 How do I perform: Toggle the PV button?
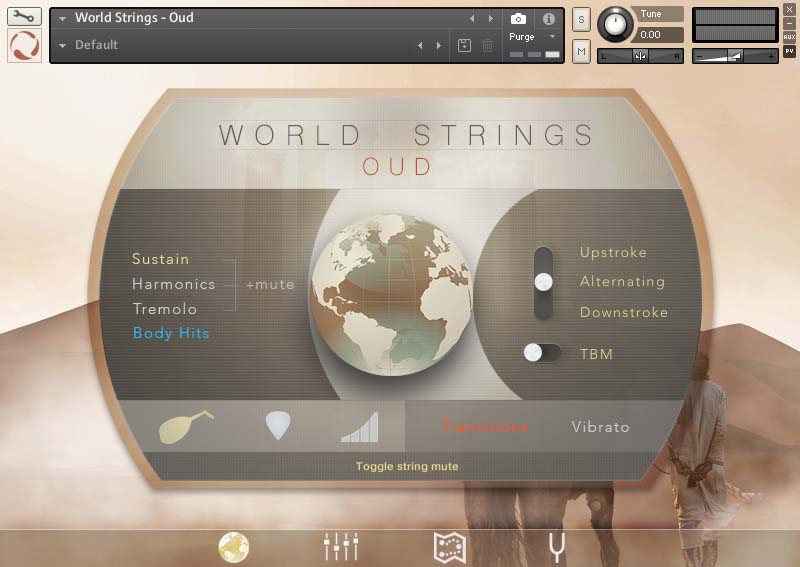point(789,51)
